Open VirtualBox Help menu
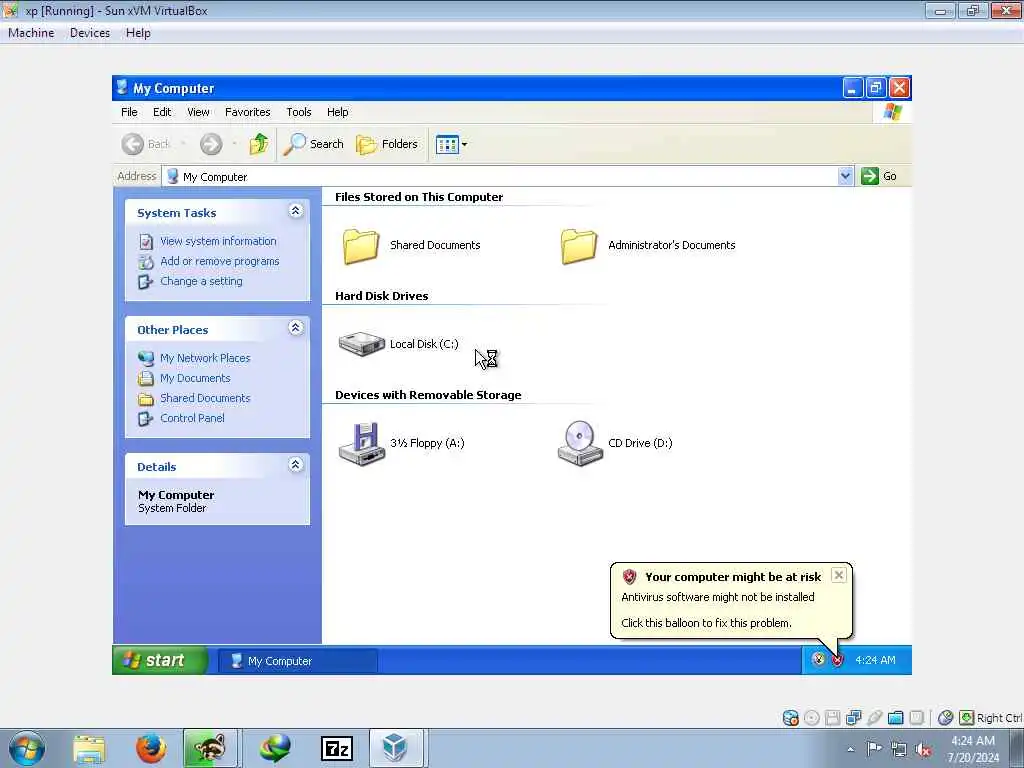 click(138, 33)
